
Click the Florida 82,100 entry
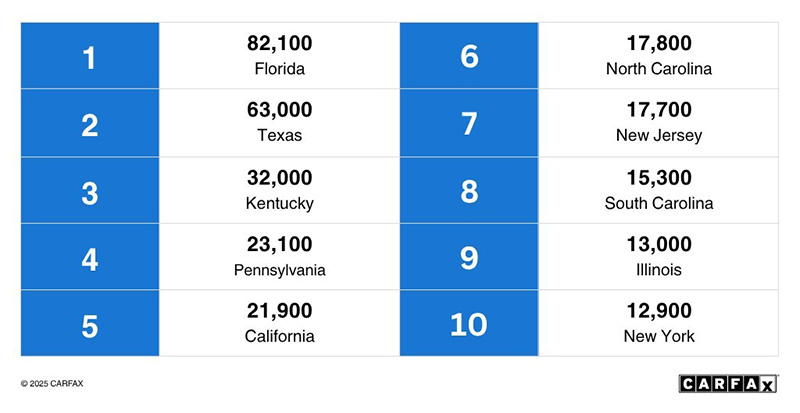(280, 55)
